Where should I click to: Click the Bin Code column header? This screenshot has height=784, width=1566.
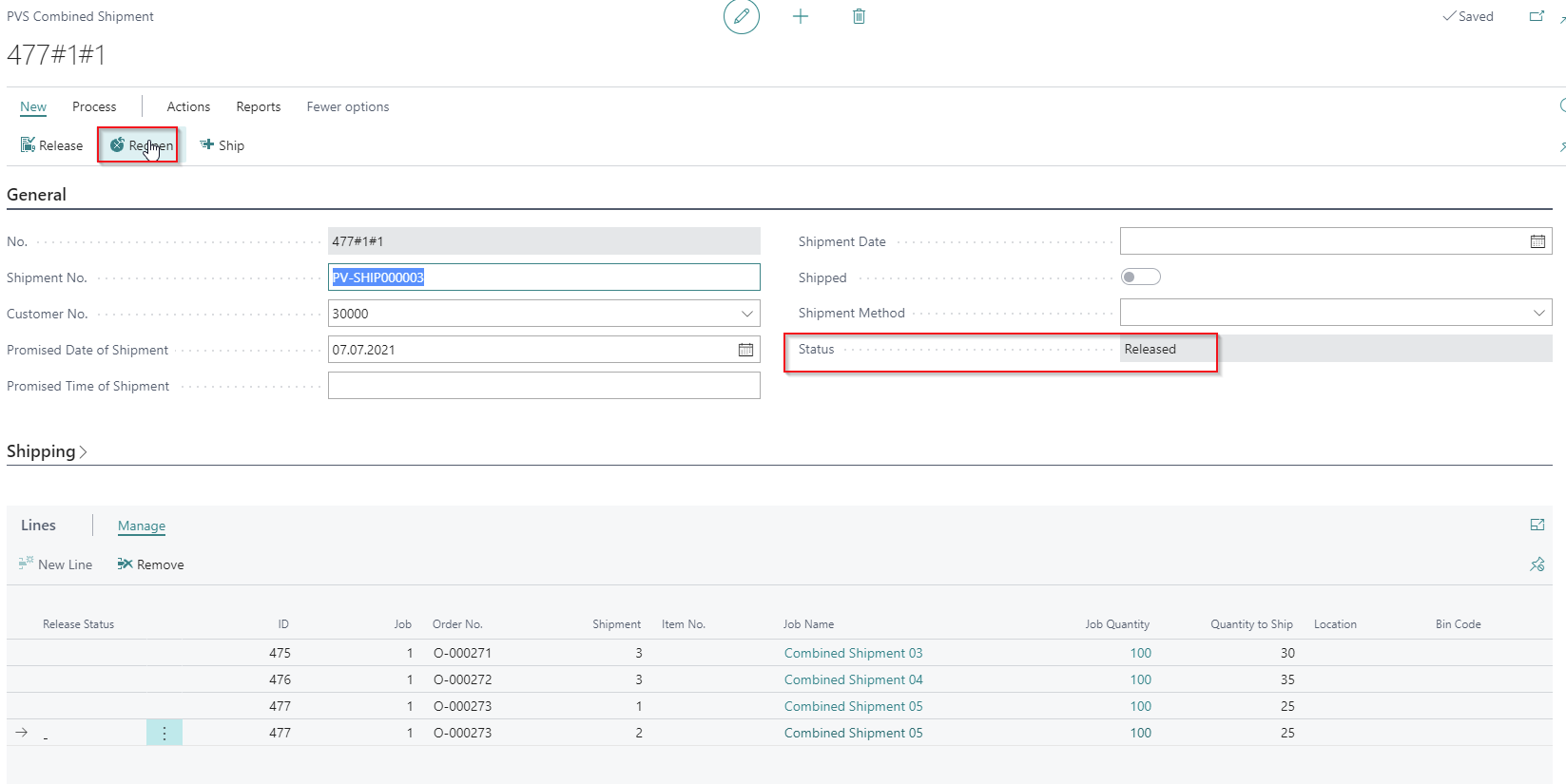(x=1458, y=624)
